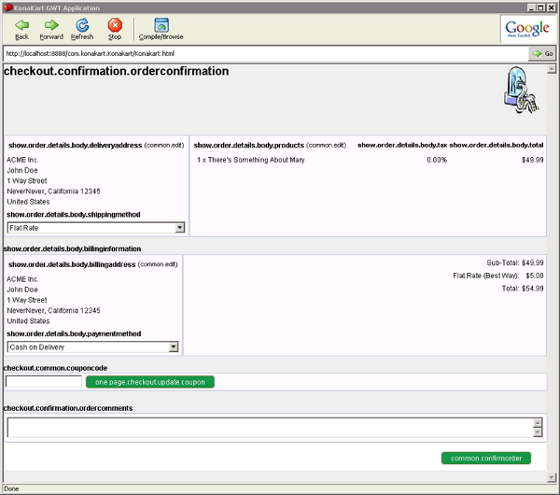Image resolution: width=560 pixels, height=495 pixels.
Task: Click the Refresh toolbar icon
Action: (x=82, y=25)
